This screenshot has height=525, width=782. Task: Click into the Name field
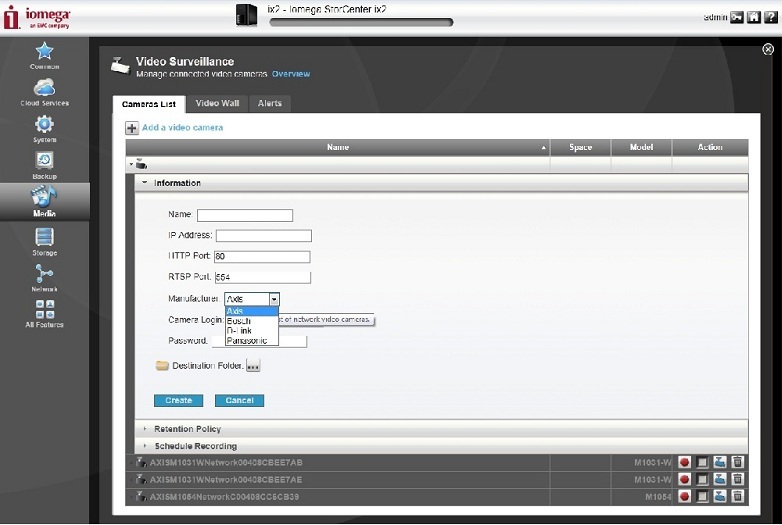click(245, 215)
